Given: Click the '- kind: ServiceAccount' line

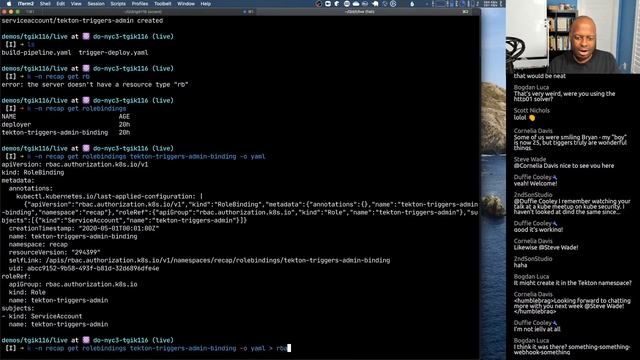Looking at the screenshot, I should [x=42, y=316].
